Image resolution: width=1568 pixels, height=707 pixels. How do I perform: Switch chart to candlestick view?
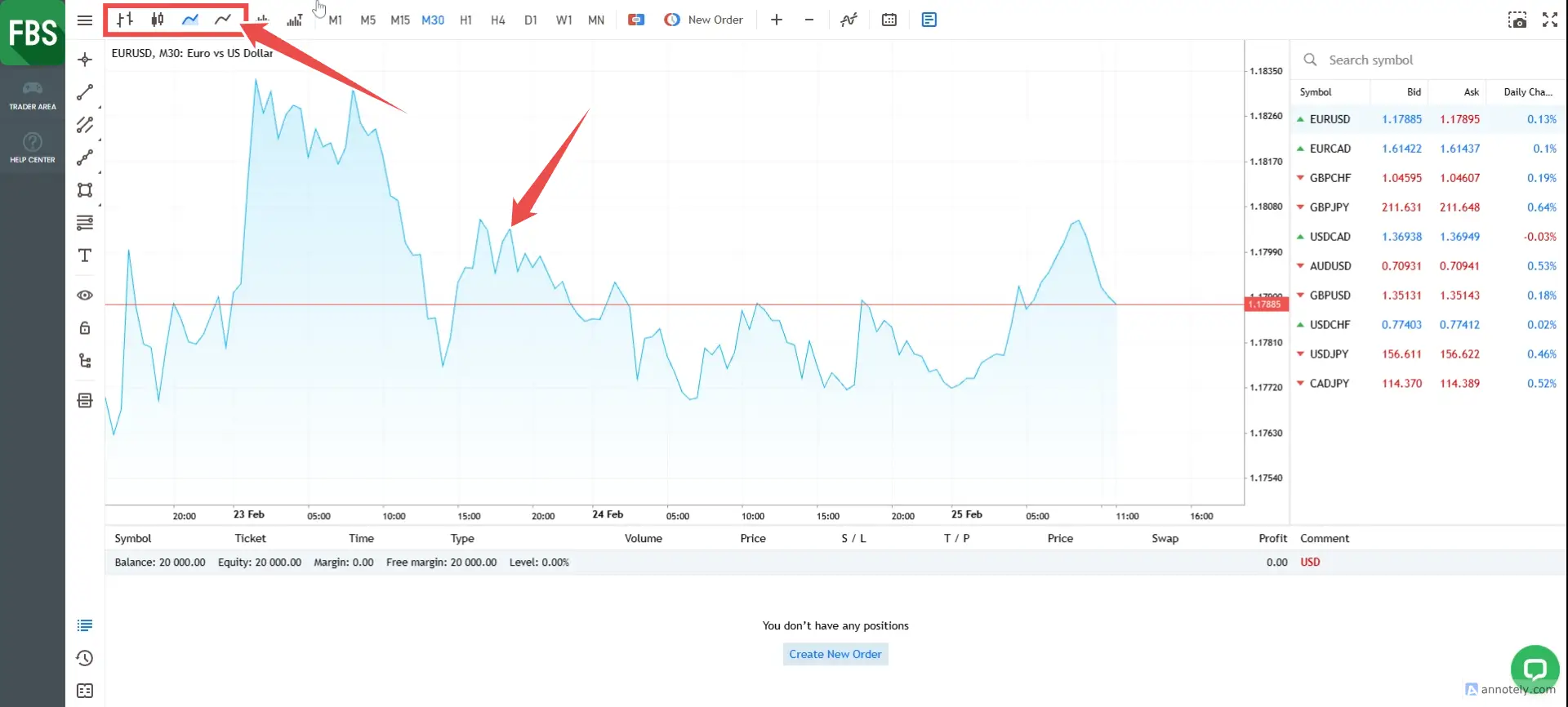(158, 20)
